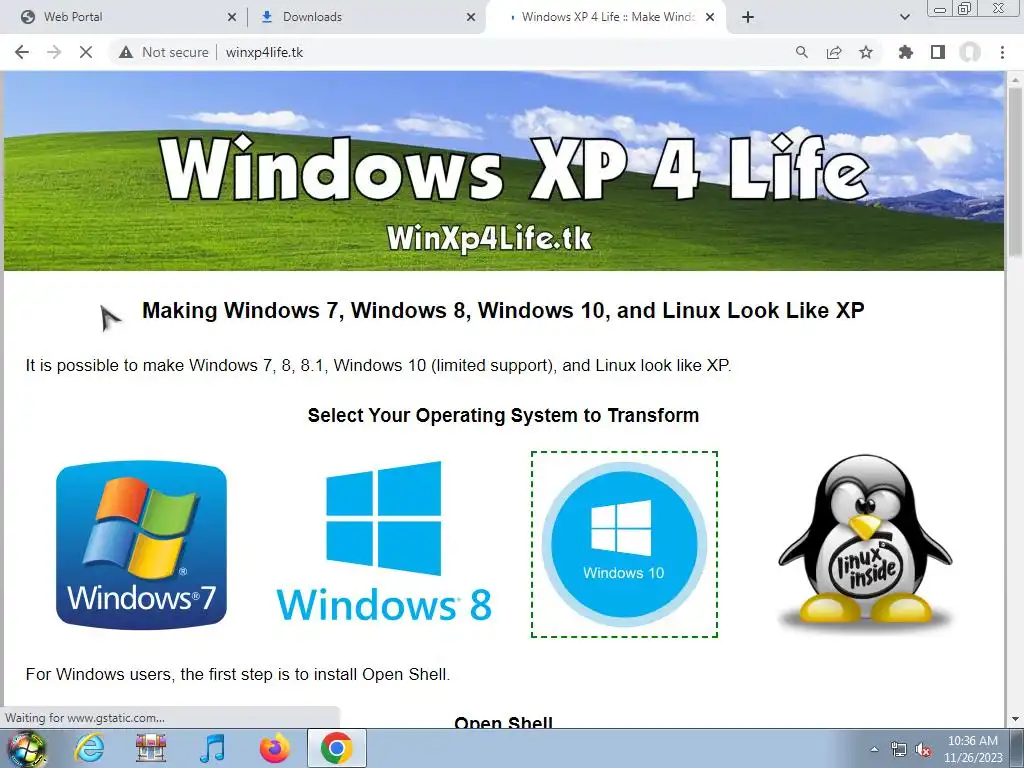Open Chrome three-dot menu

coord(1002,52)
